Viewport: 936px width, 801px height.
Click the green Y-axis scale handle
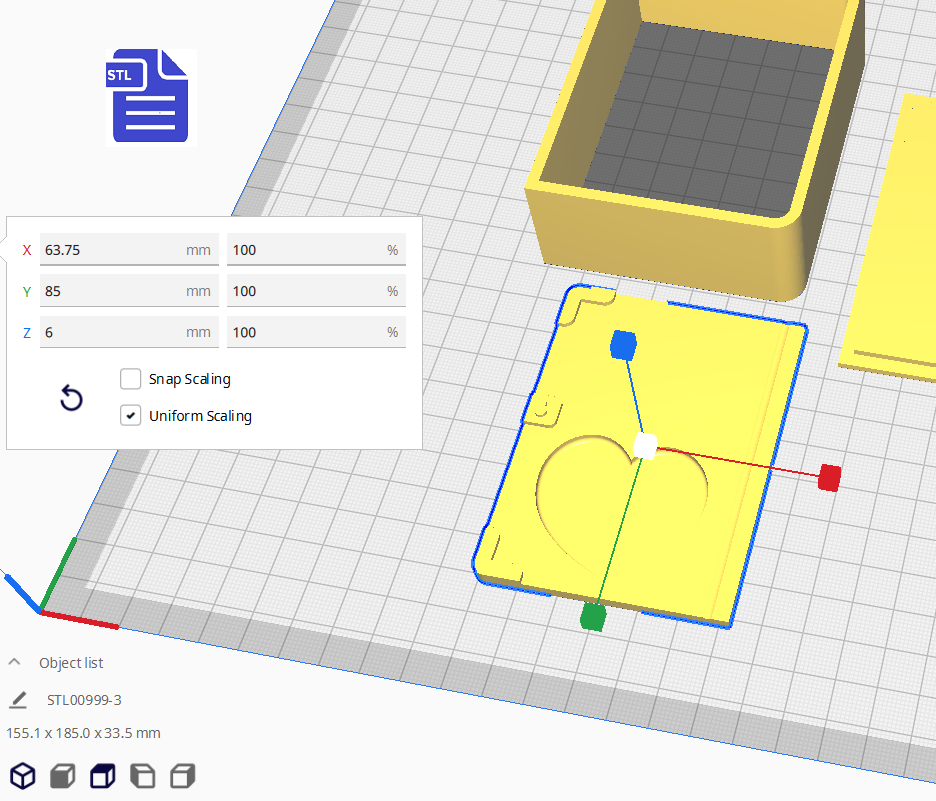593,617
